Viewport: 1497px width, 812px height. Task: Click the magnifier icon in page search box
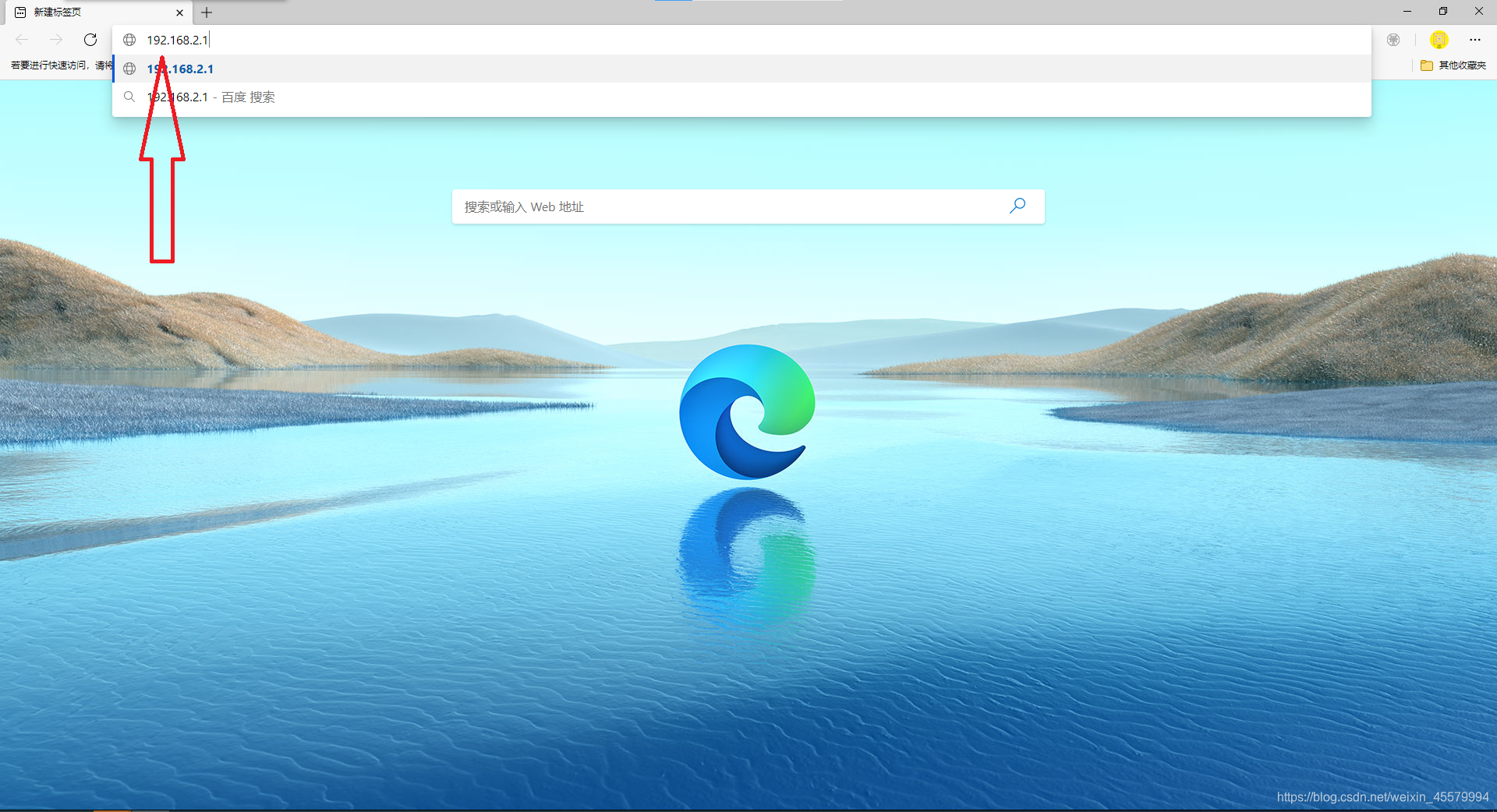1017,206
